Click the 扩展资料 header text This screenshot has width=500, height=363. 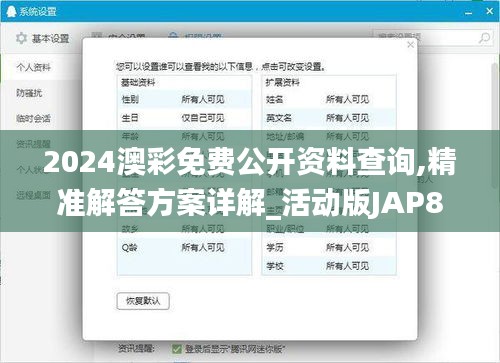tap(283, 83)
